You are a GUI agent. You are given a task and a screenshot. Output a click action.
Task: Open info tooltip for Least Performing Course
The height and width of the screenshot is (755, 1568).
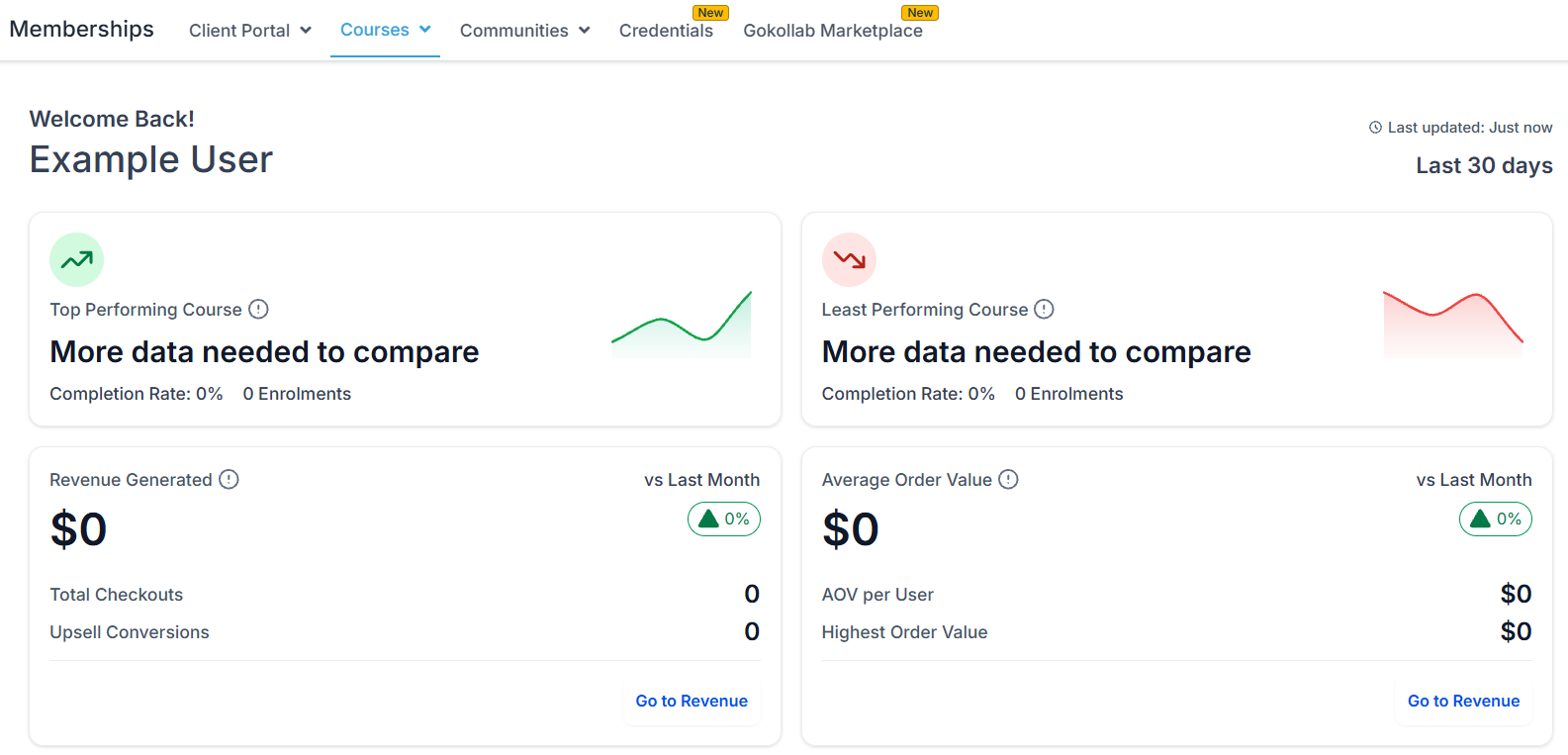pyautogui.click(x=1044, y=310)
